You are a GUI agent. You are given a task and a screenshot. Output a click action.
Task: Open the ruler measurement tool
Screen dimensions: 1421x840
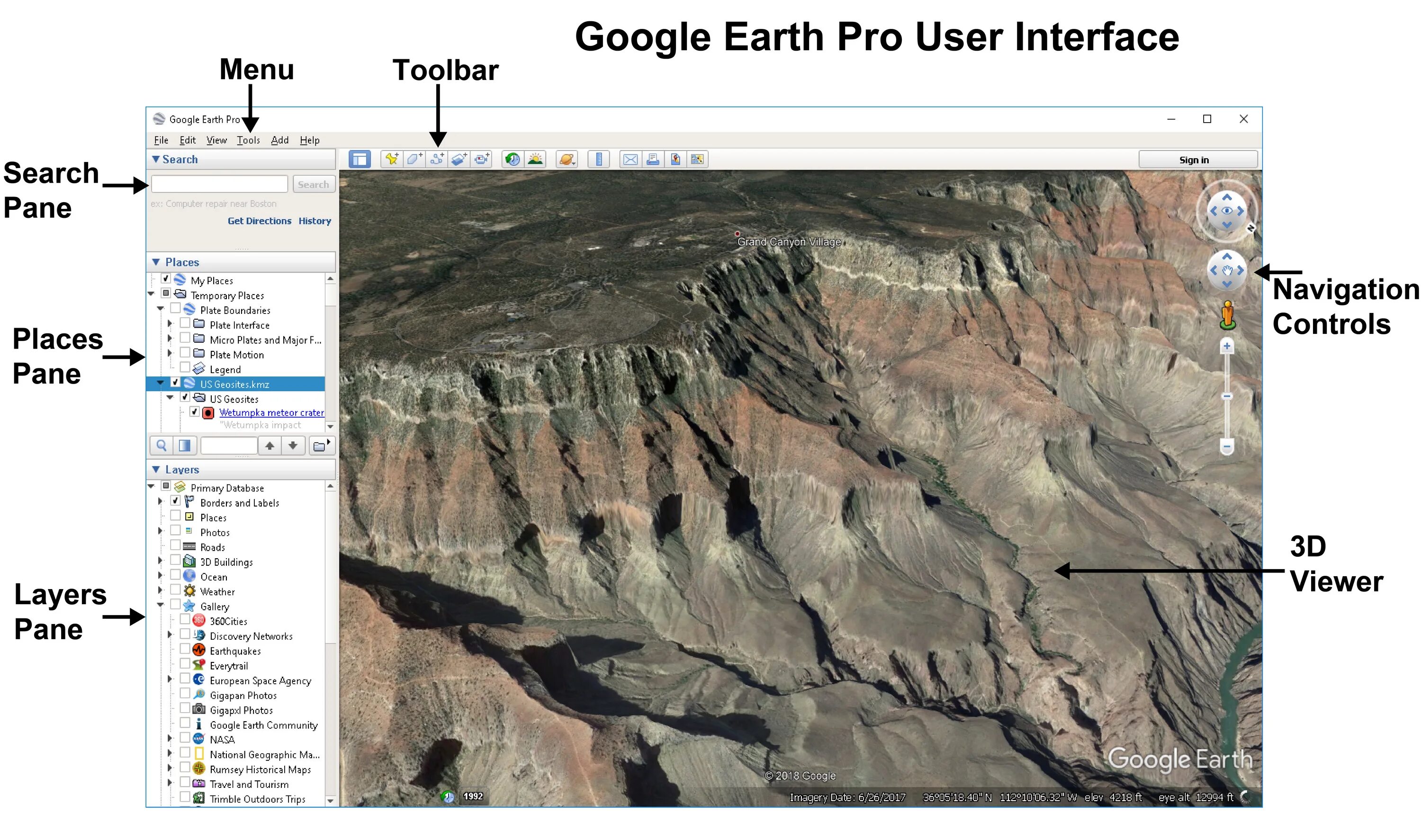(x=598, y=160)
